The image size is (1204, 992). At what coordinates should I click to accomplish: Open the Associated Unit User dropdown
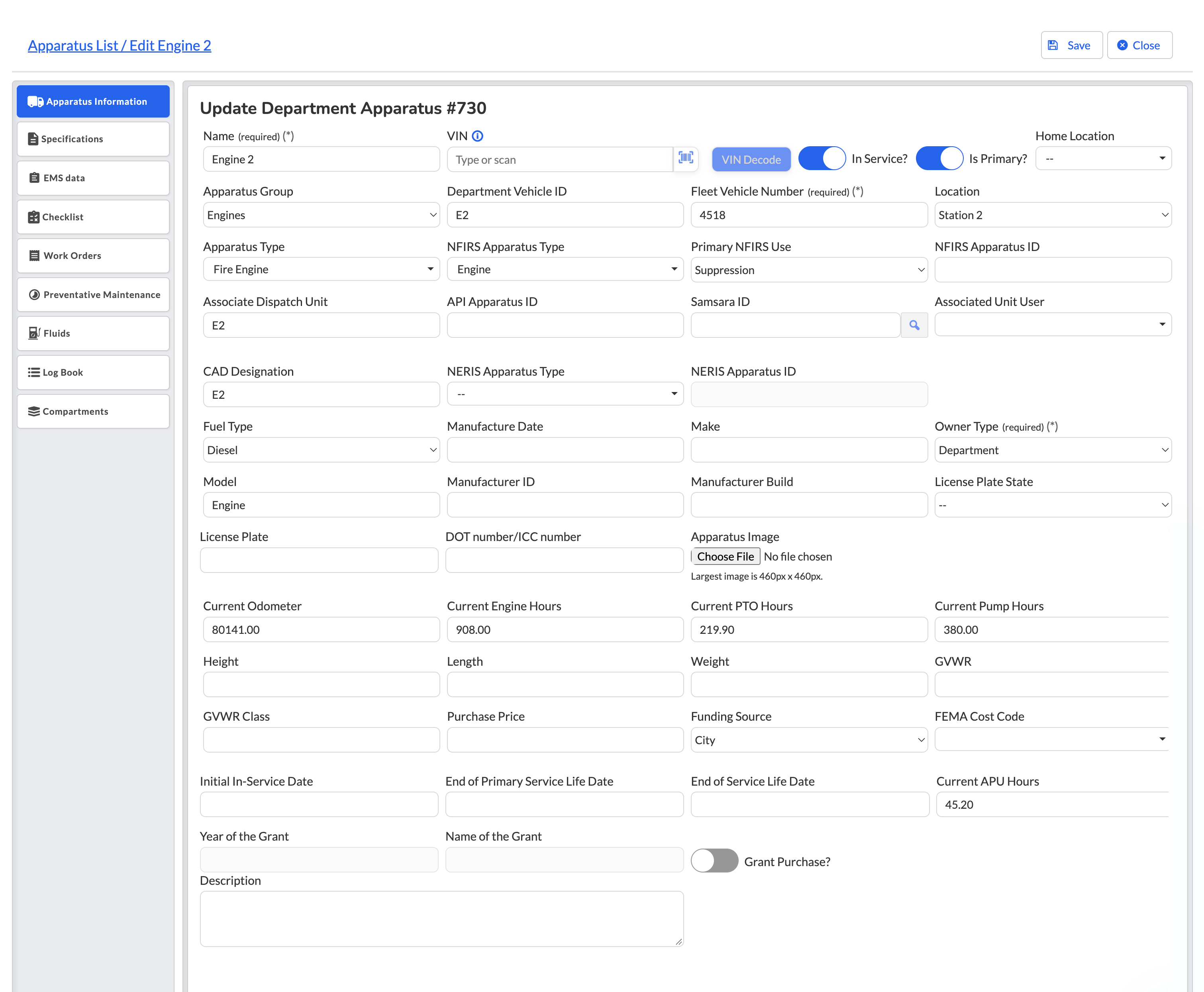(1053, 325)
